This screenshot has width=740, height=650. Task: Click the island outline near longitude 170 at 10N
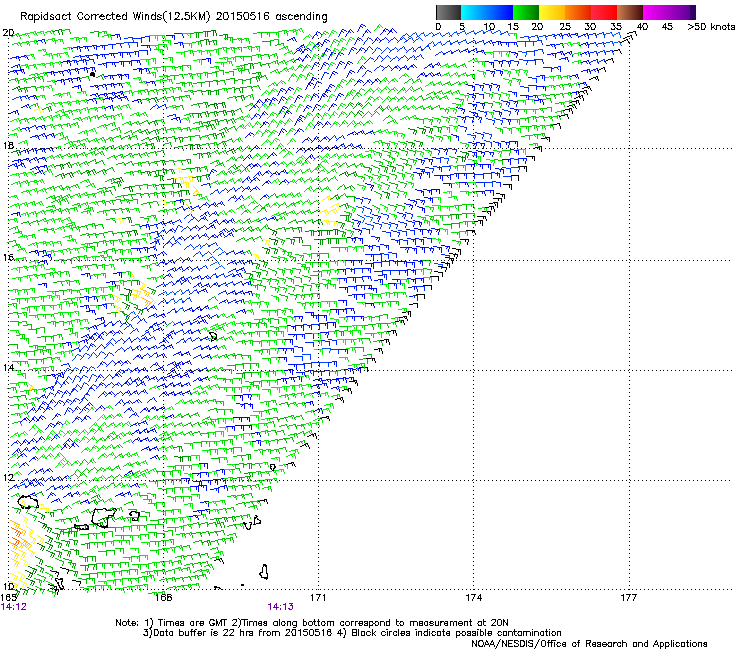tap(264, 572)
